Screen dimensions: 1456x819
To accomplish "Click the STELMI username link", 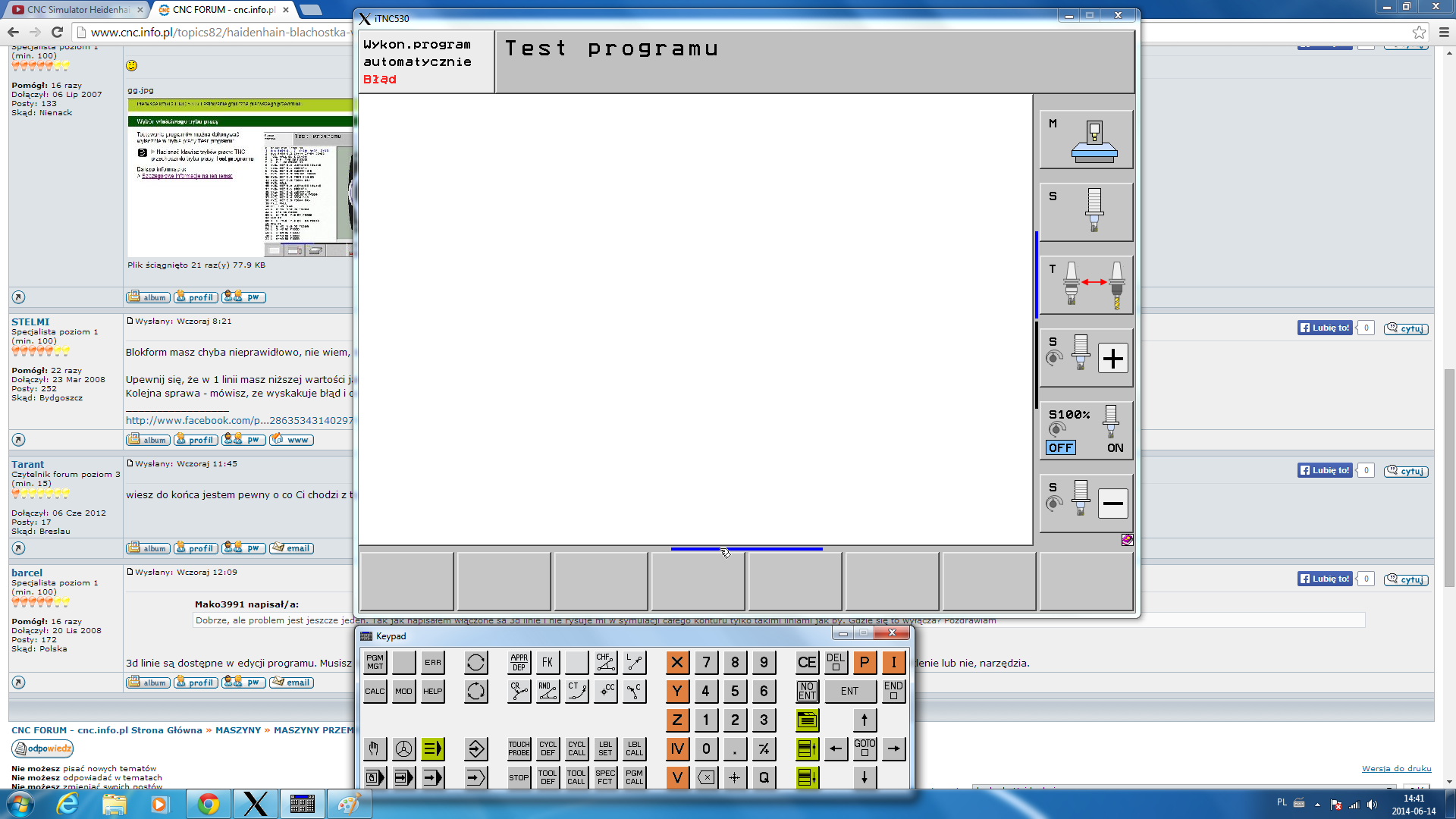I will [x=30, y=322].
